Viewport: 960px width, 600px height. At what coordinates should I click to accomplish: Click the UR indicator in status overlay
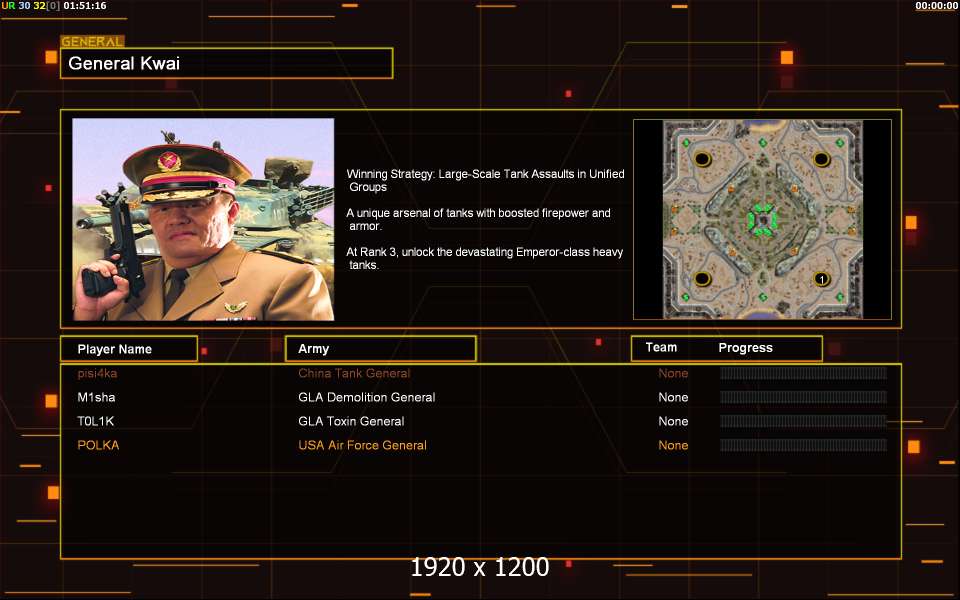click(x=8, y=6)
